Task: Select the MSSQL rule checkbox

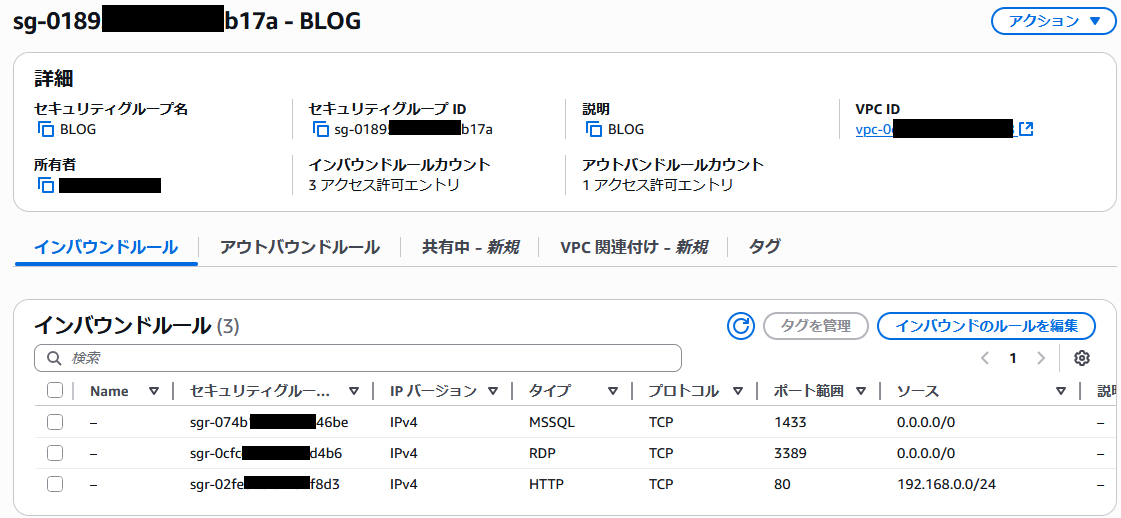Action: coord(55,422)
